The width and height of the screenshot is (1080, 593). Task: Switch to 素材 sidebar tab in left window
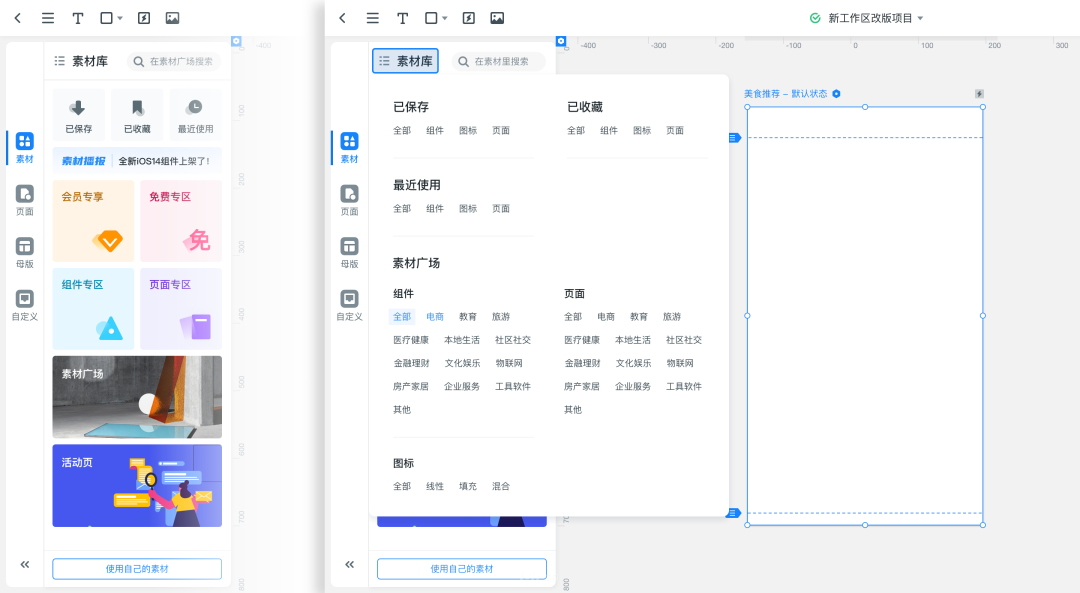click(25, 147)
